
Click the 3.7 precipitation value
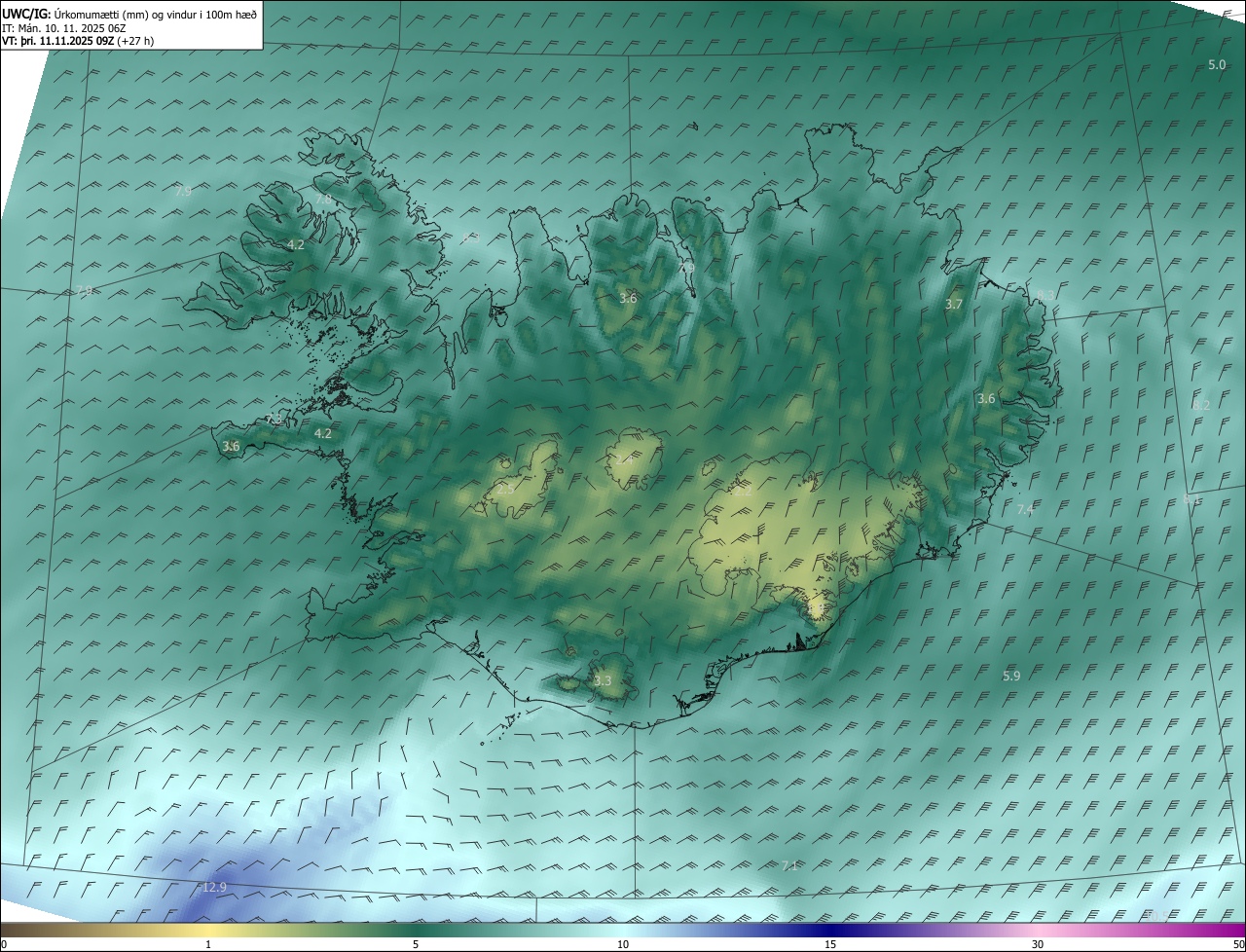[954, 305]
